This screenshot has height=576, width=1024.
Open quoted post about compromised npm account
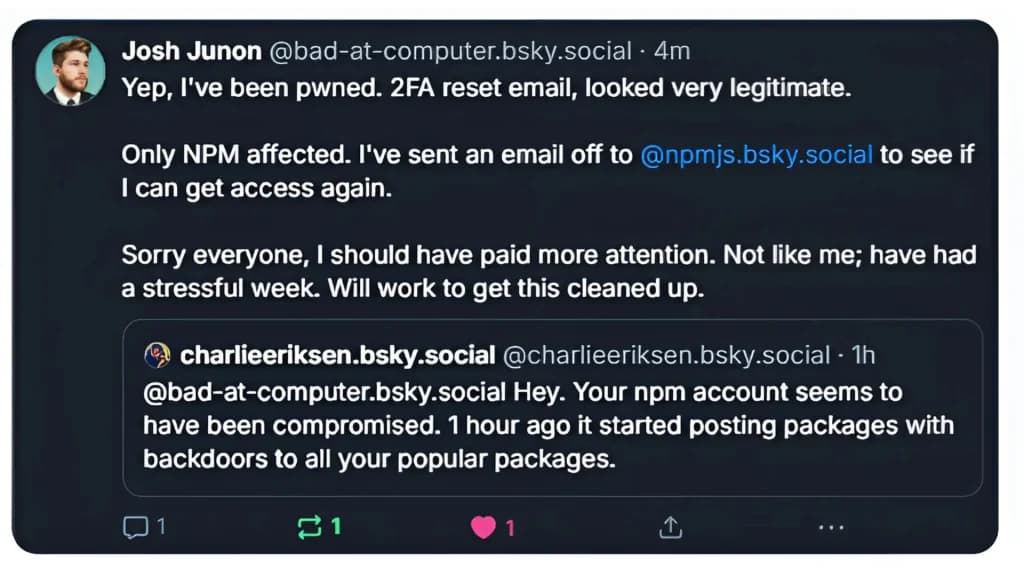(x=552, y=408)
